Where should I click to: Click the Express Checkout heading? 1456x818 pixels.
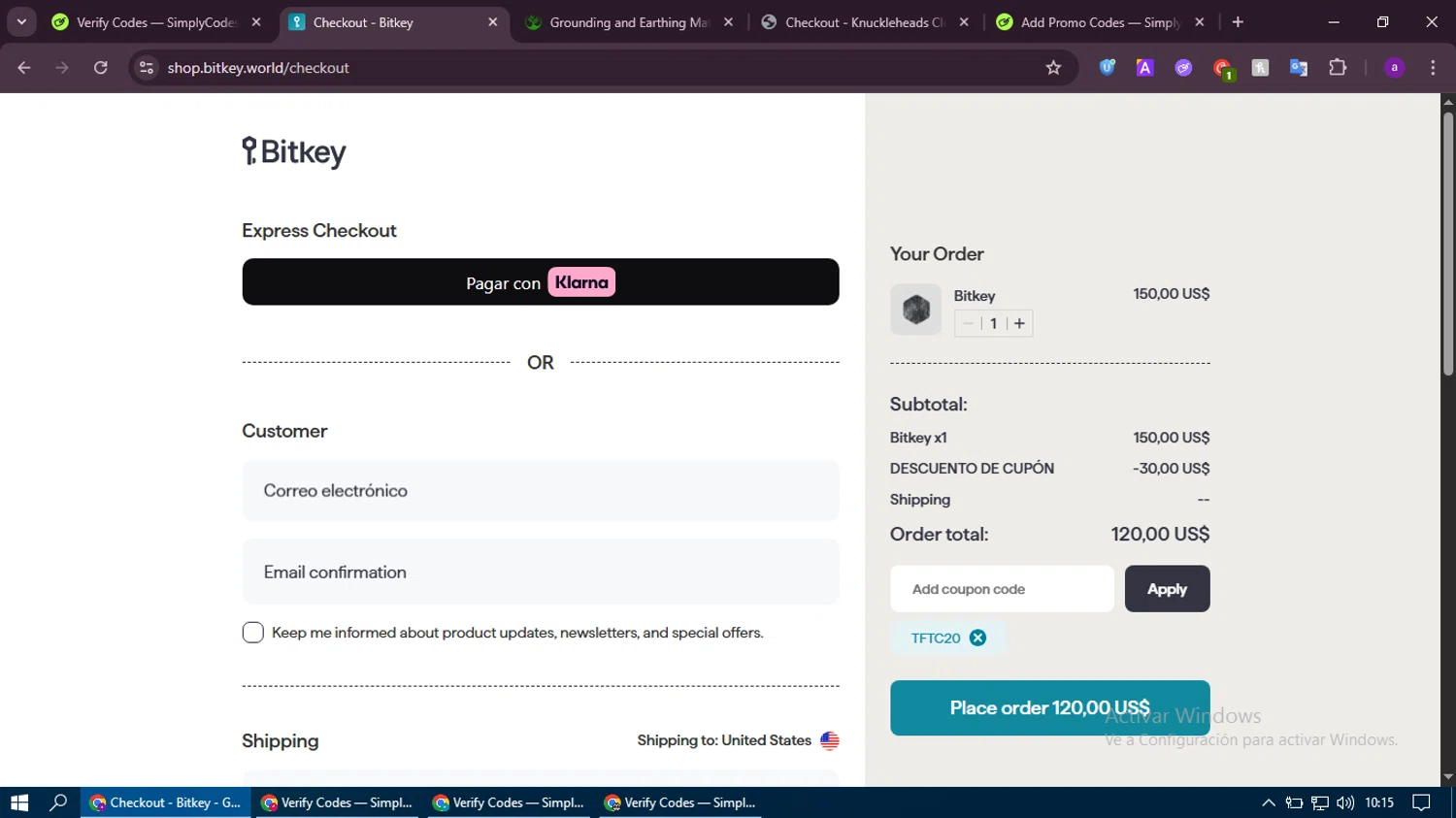click(319, 231)
